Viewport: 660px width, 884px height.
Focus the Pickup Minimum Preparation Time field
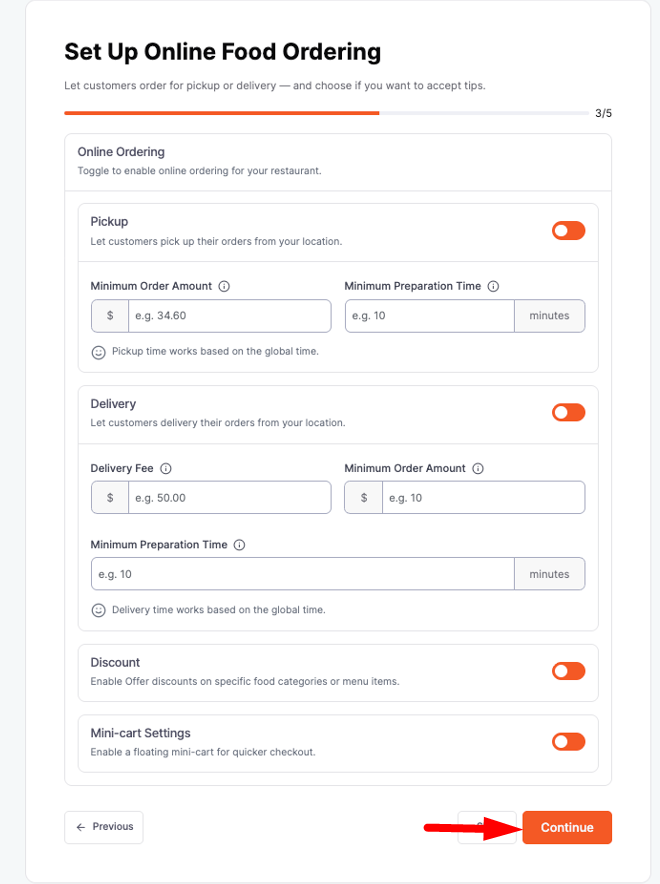(430, 316)
